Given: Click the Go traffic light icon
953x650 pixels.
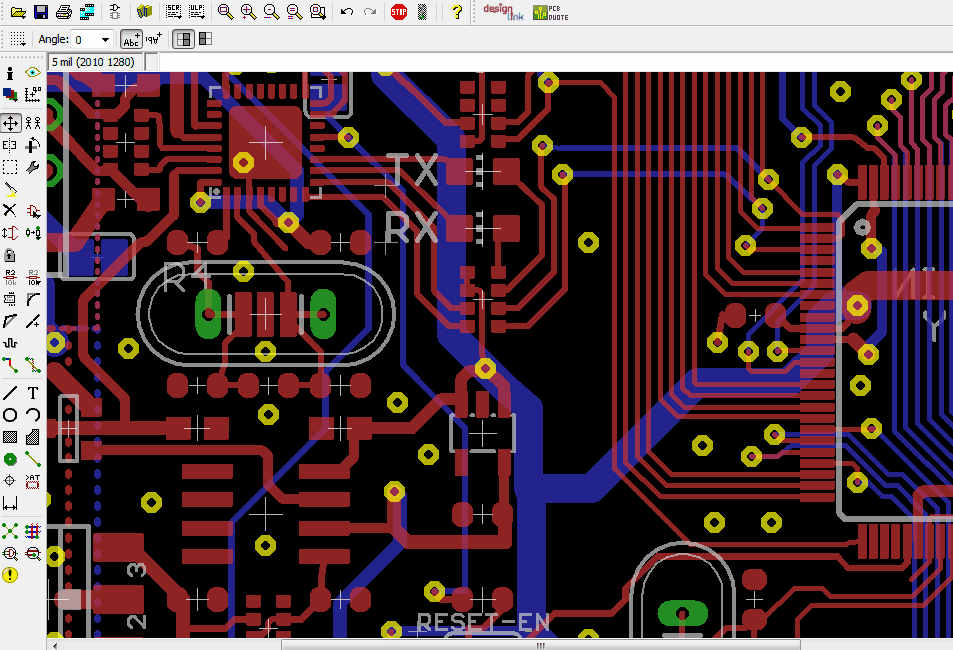Looking at the screenshot, I should point(422,12).
